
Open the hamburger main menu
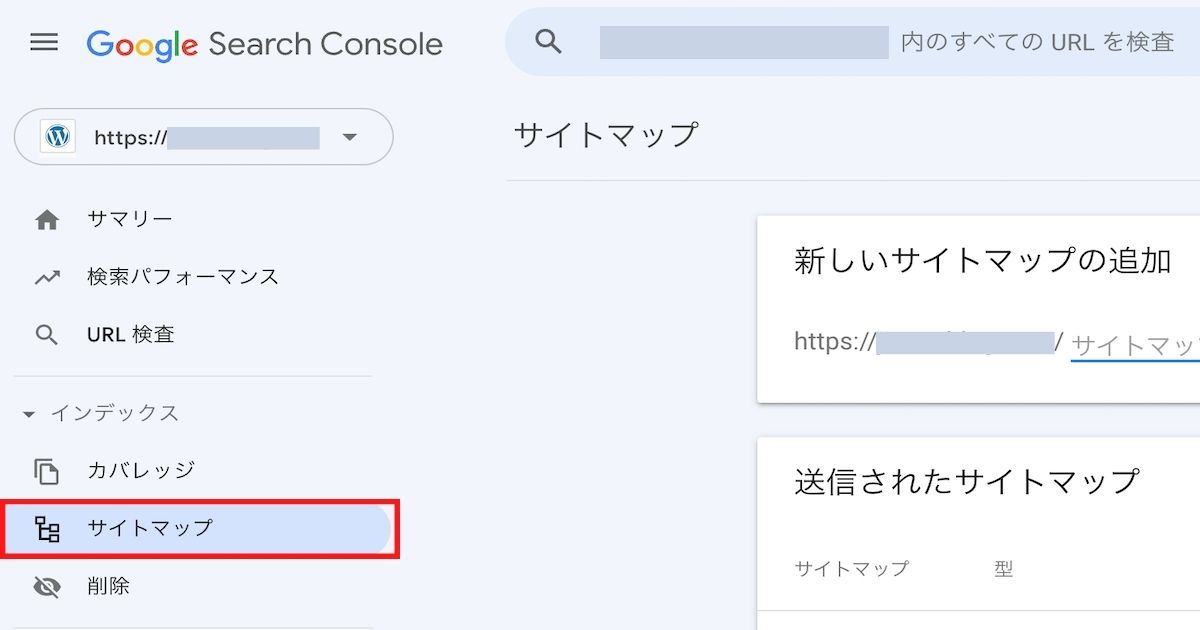click(44, 42)
